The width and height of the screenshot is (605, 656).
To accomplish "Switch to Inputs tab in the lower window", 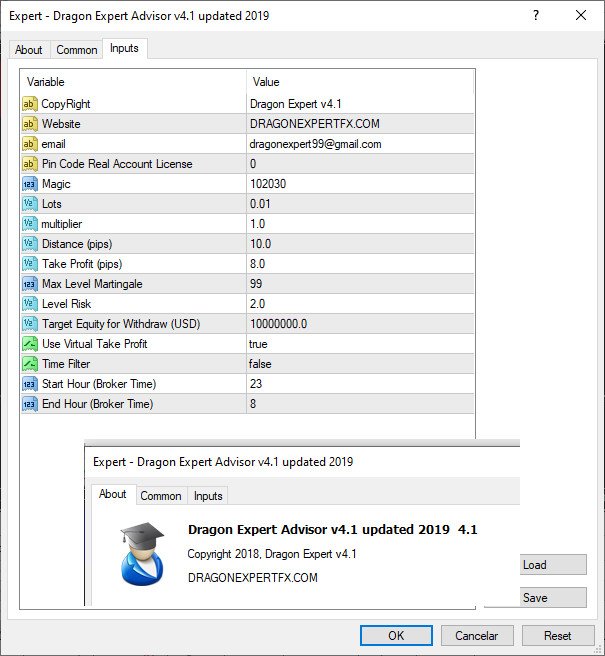I will tap(208, 496).
